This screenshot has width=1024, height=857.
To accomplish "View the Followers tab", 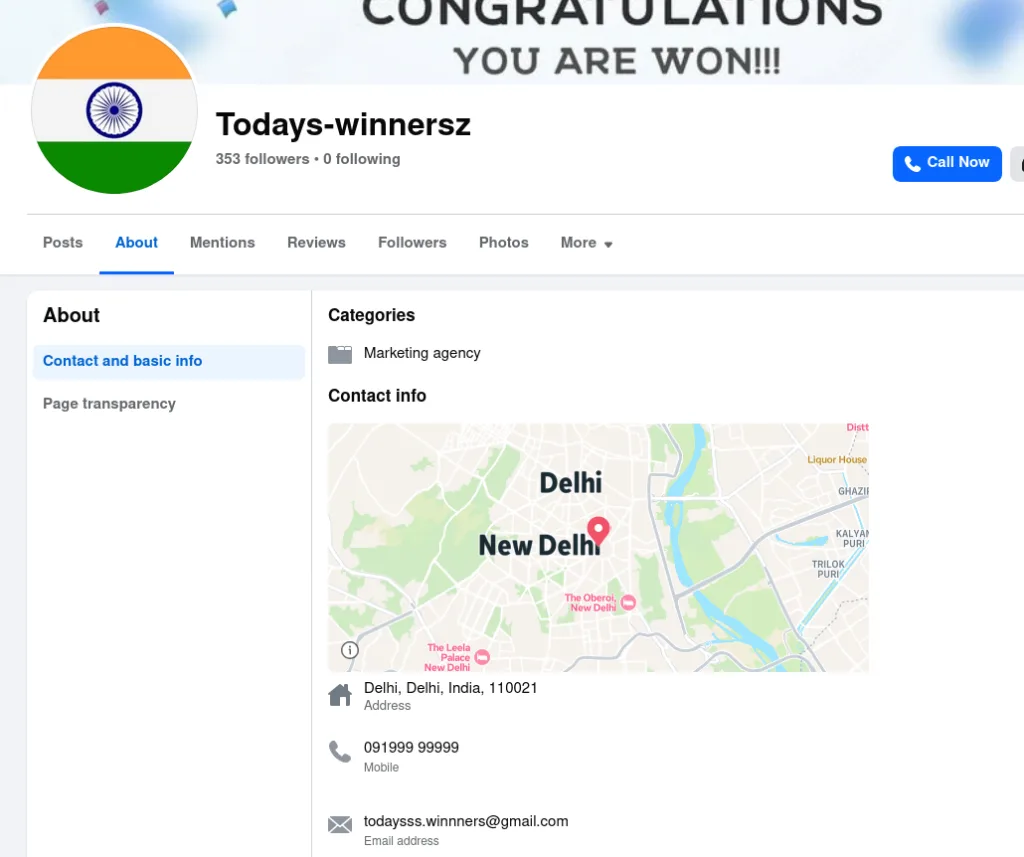I will tap(412, 243).
